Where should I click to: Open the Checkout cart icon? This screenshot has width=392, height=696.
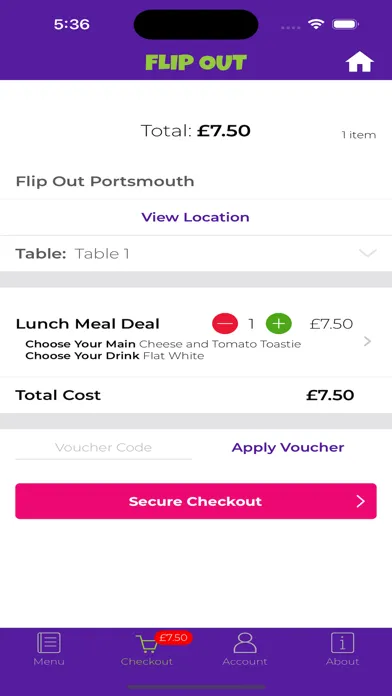(x=147, y=645)
